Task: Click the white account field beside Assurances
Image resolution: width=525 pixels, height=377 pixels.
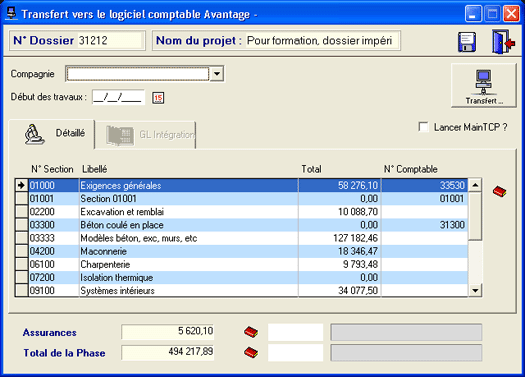Action: [x=295, y=332]
